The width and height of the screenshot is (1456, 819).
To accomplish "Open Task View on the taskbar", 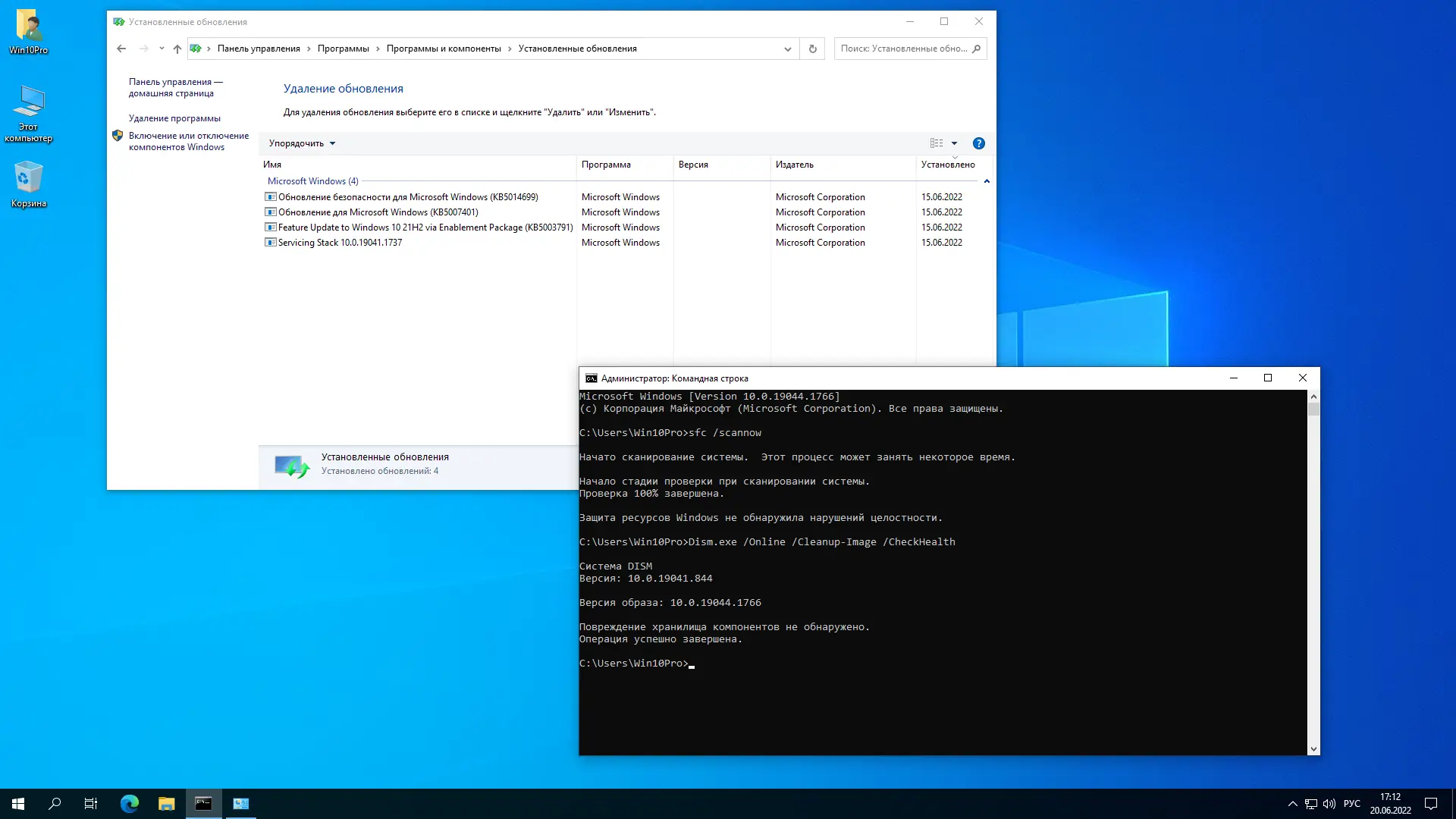I will (x=91, y=804).
